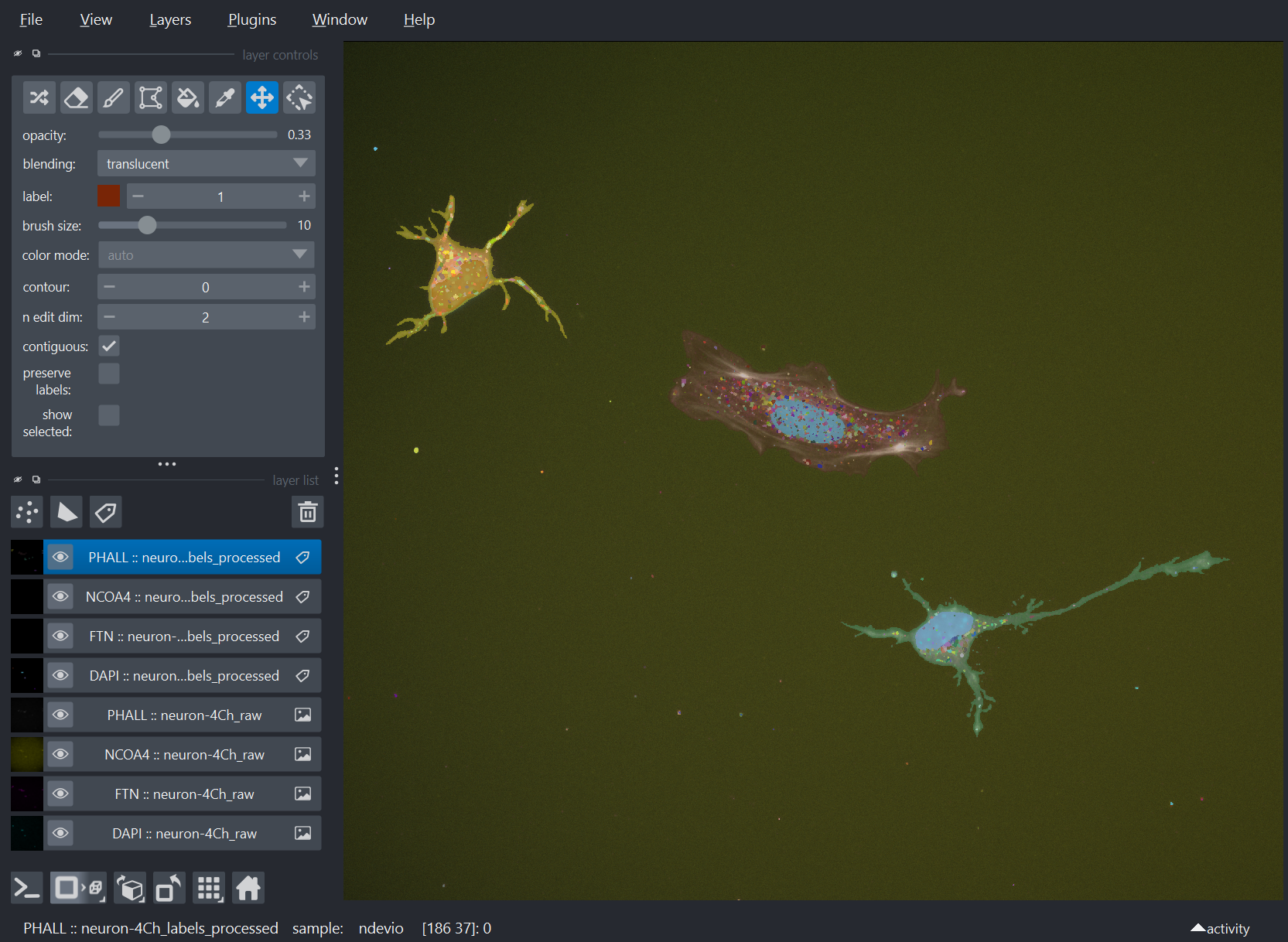Select the eraser tool
The image size is (1288, 942).
coord(77,97)
